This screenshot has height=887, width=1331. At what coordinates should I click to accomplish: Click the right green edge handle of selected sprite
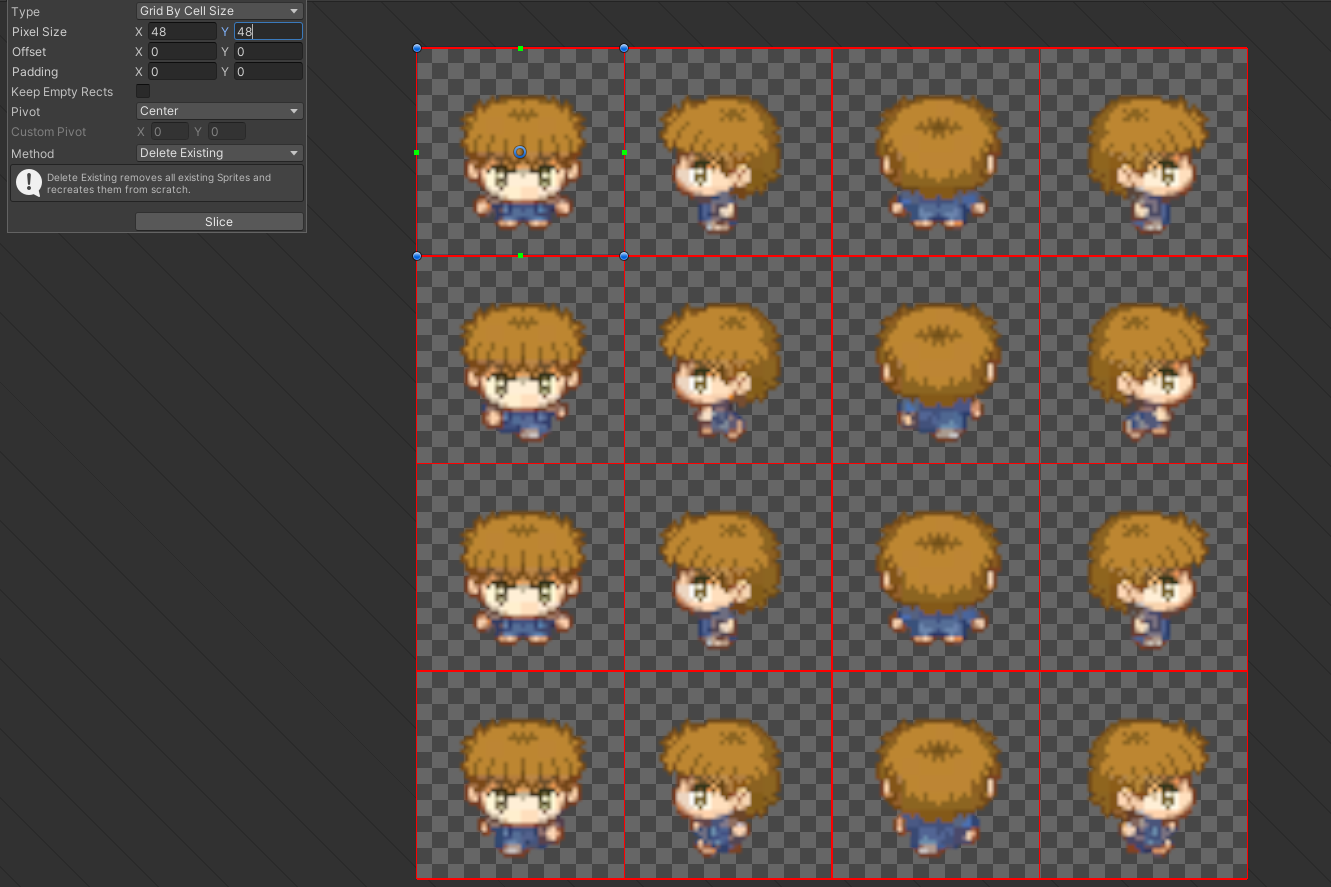click(624, 152)
